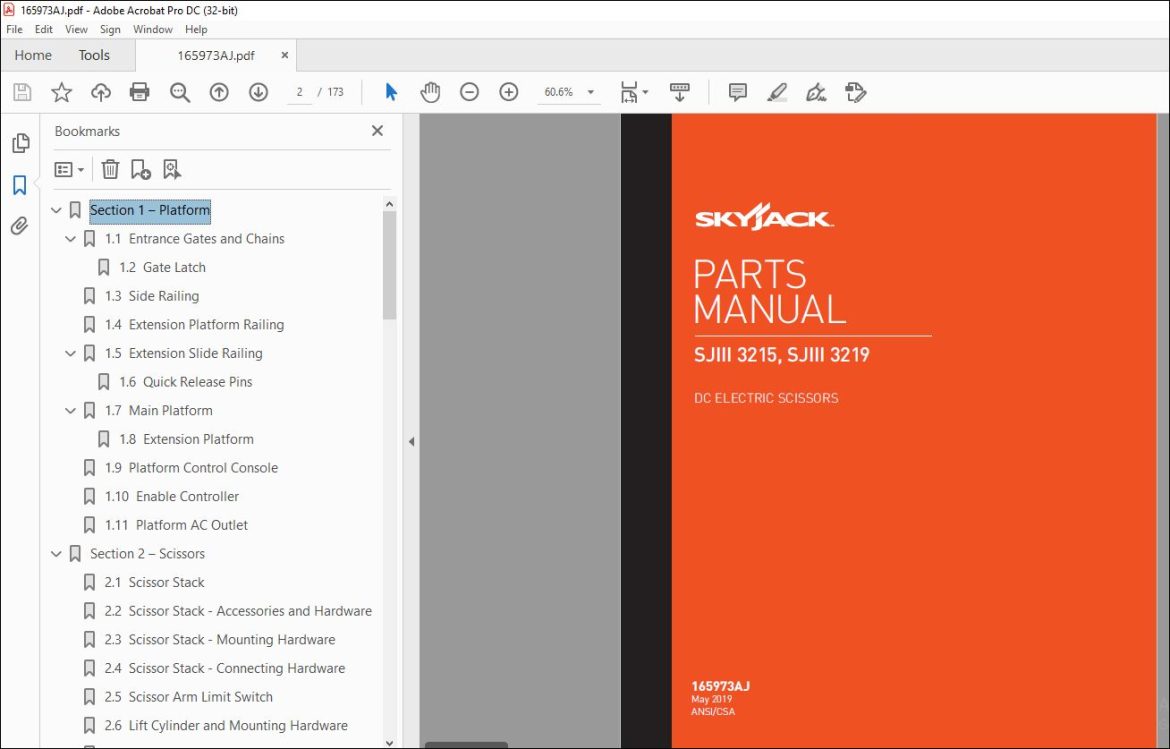Select the 1.10 Enable Controller bookmark
This screenshot has height=749, width=1170.
tap(172, 496)
